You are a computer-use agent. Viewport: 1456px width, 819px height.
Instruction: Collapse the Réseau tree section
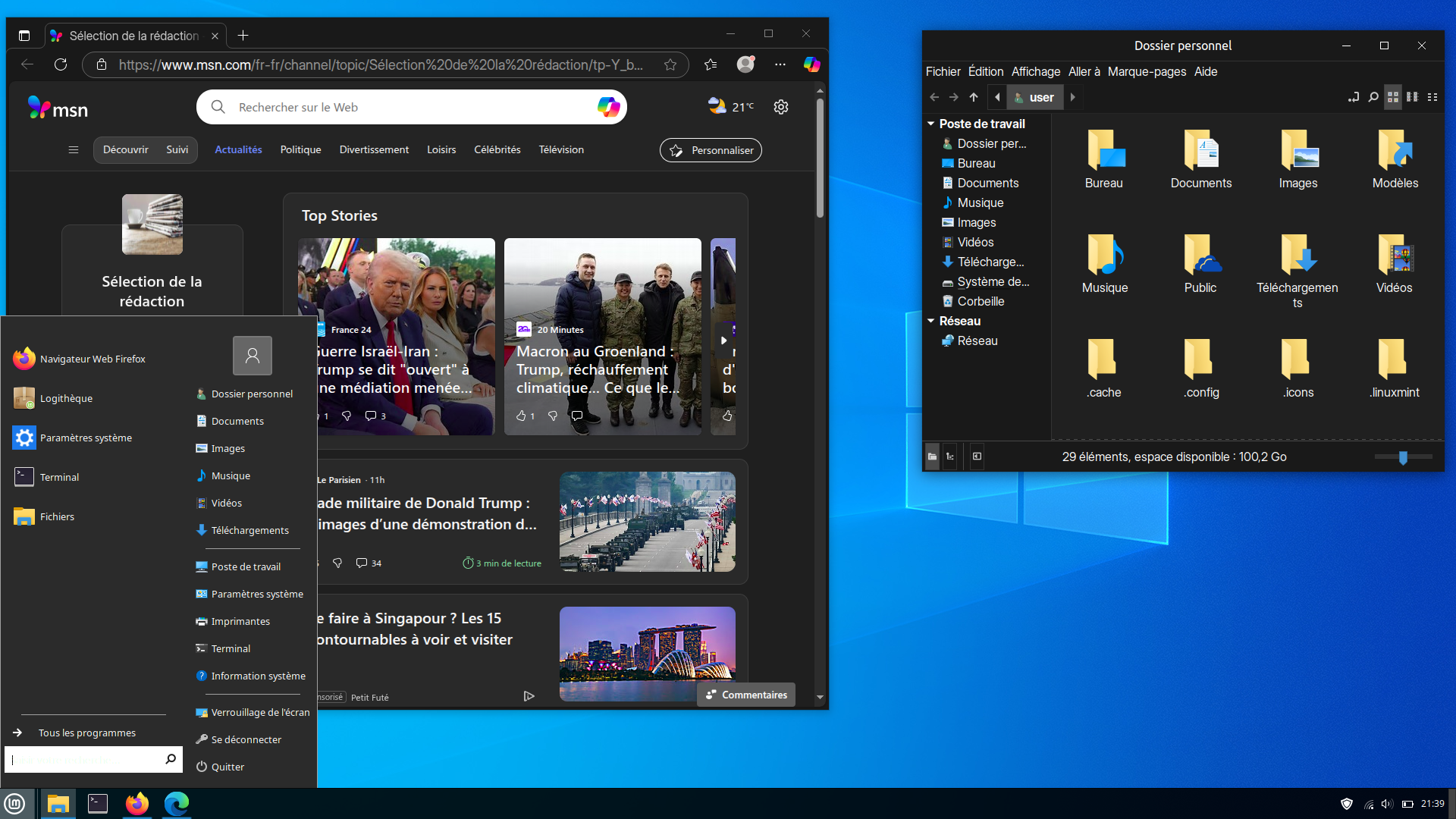(931, 321)
